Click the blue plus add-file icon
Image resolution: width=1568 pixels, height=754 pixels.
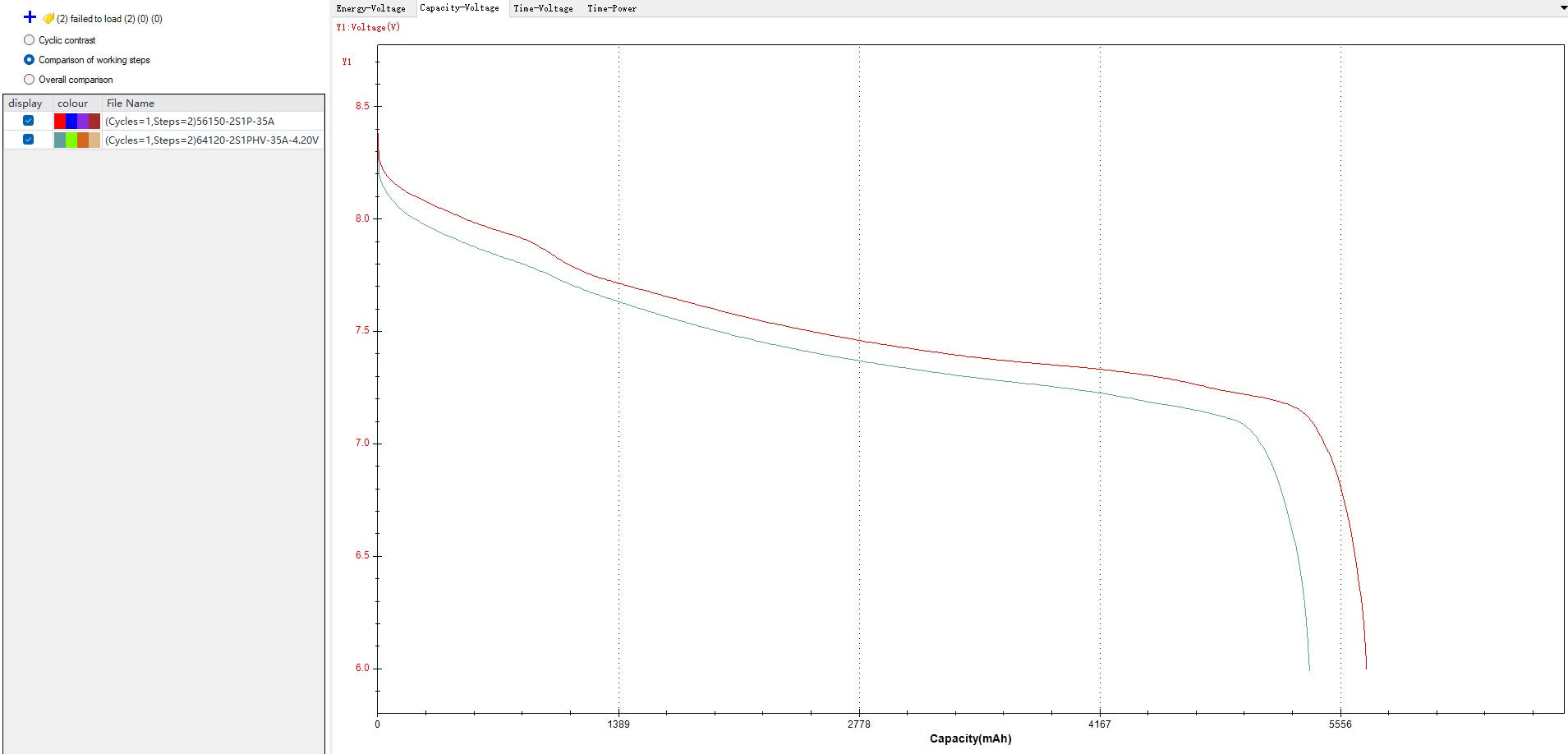(x=30, y=17)
